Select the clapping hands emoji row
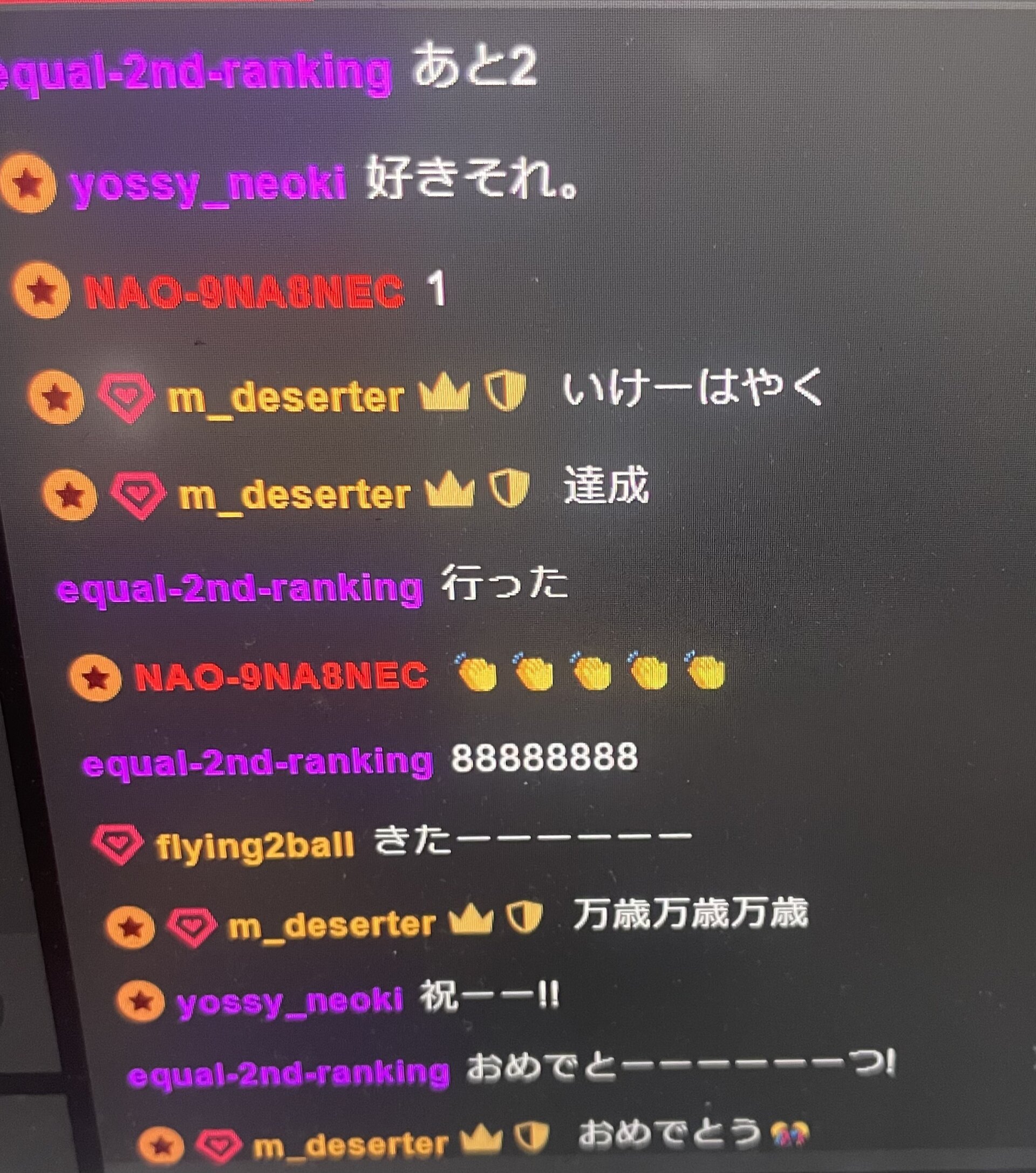This screenshot has width=1036, height=1173. tap(590, 670)
